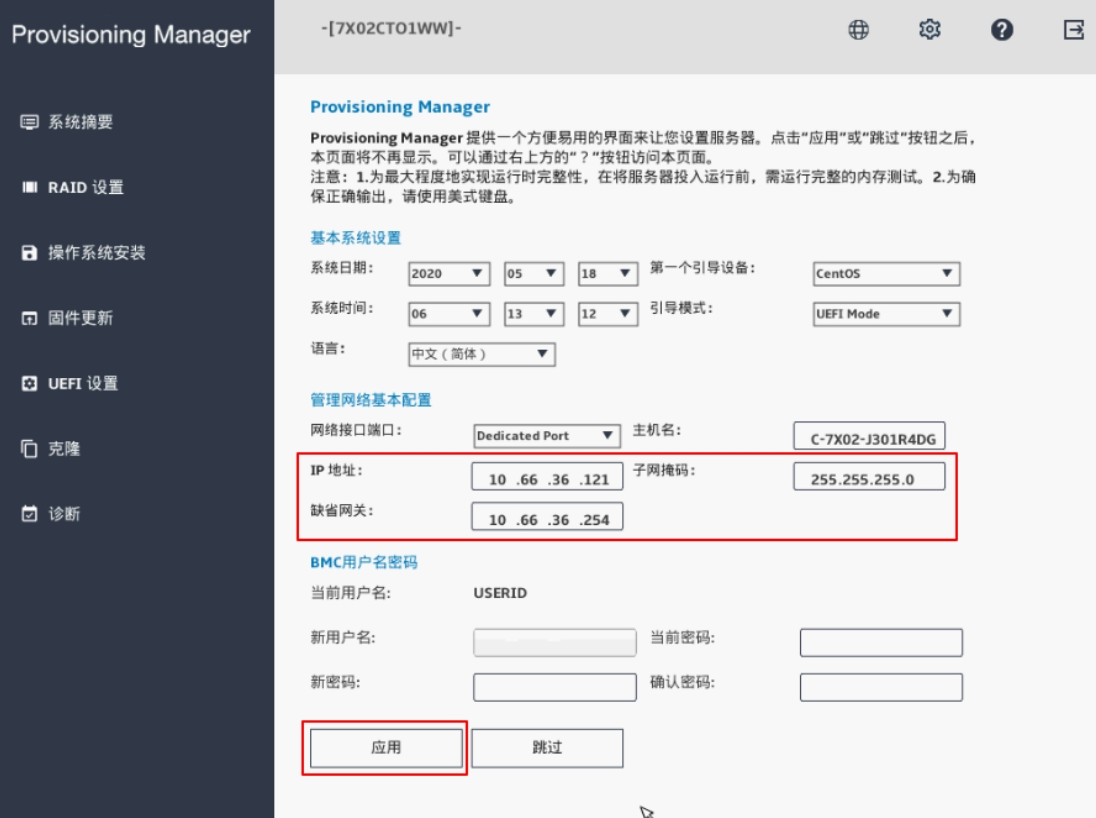
Task: Click the exit icon in top bar
Action: 1073,30
